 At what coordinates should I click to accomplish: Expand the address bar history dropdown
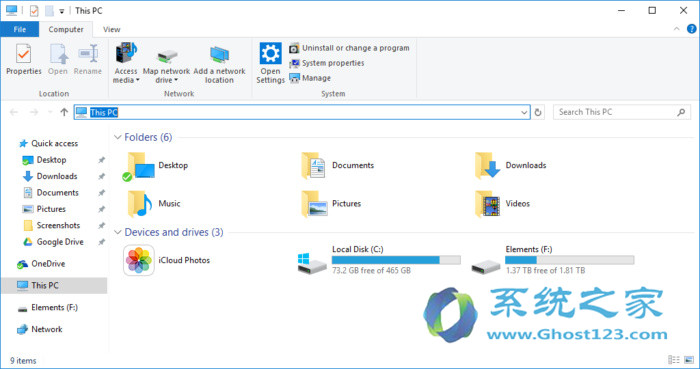point(525,112)
